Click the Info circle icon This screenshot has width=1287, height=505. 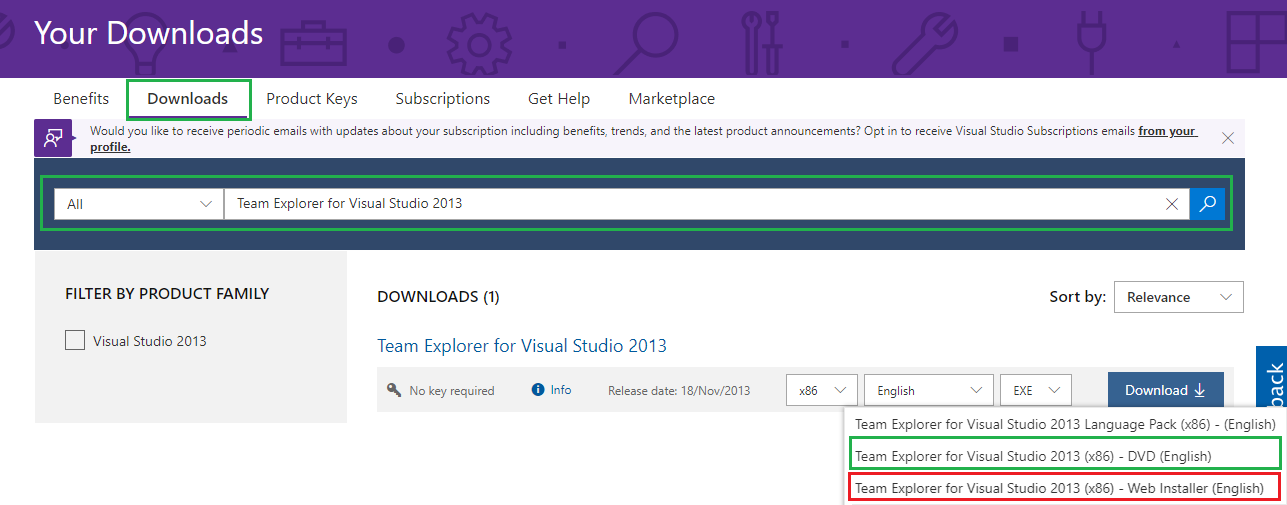[538, 389]
